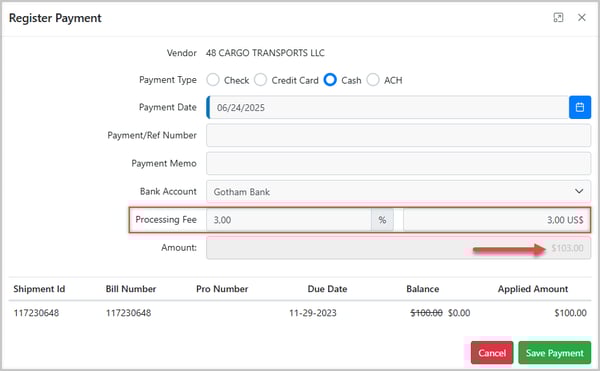The height and width of the screenshot is (371, 600).
Task: Expand the Register Payment dialog to fullscreen
Action: [x=558, y=18]
